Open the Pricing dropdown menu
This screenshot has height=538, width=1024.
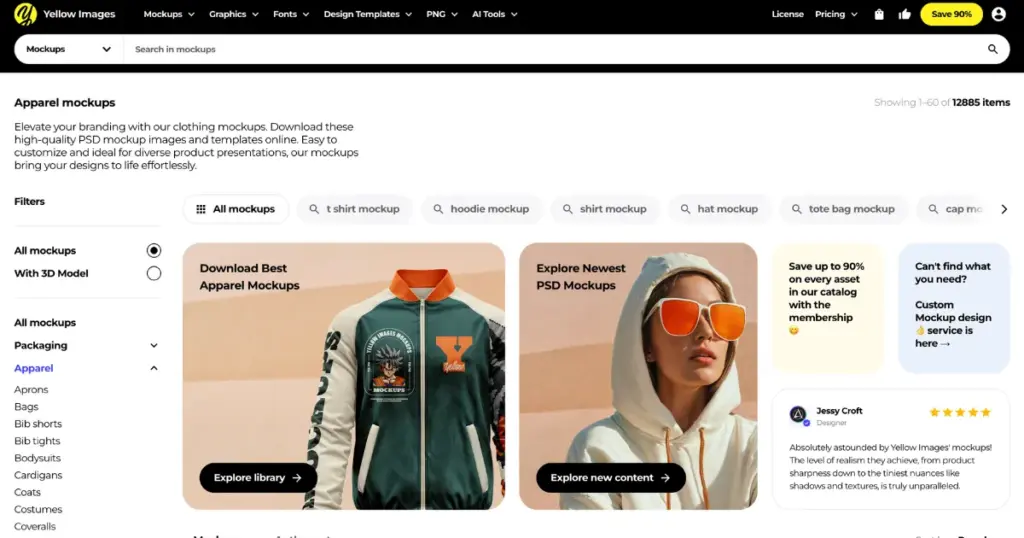836,14
